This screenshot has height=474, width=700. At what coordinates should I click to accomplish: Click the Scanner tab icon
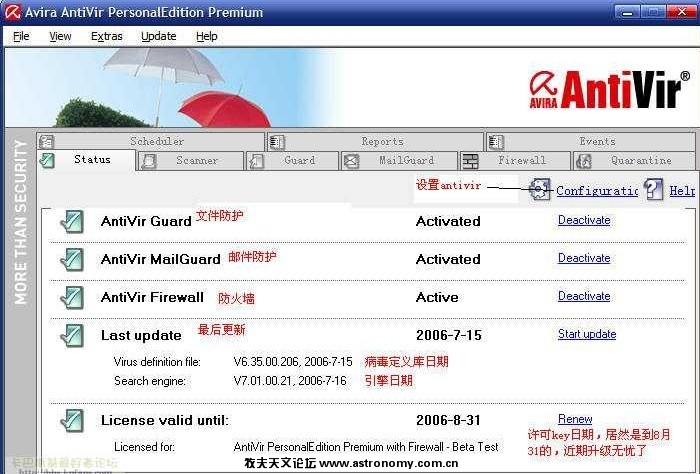(149, 161)
